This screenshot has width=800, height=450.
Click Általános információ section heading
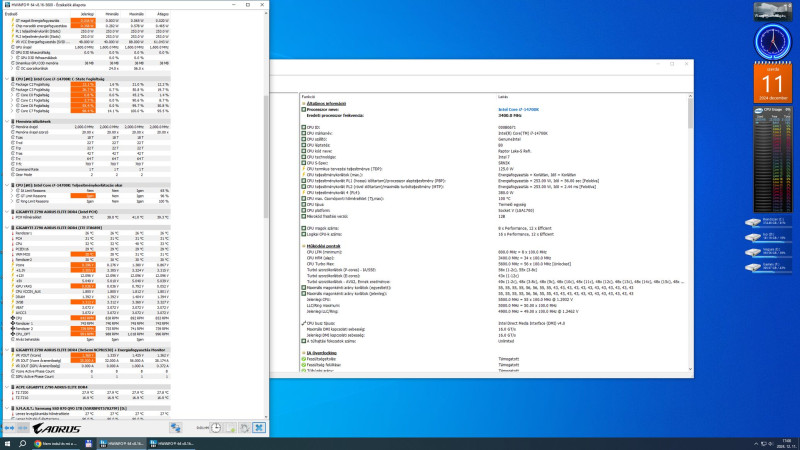click(326, 104)
